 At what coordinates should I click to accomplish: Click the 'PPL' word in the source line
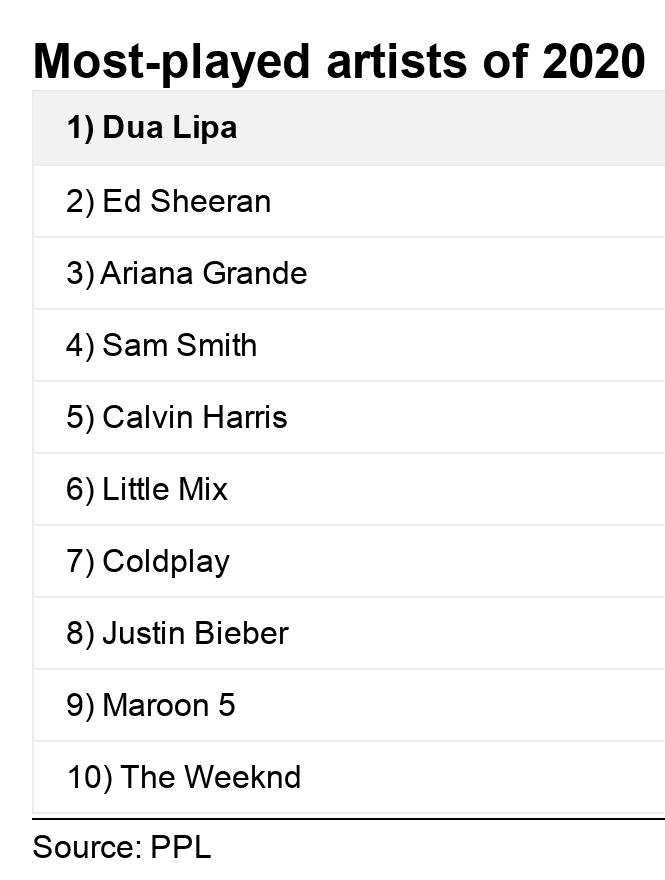(181, 848)
